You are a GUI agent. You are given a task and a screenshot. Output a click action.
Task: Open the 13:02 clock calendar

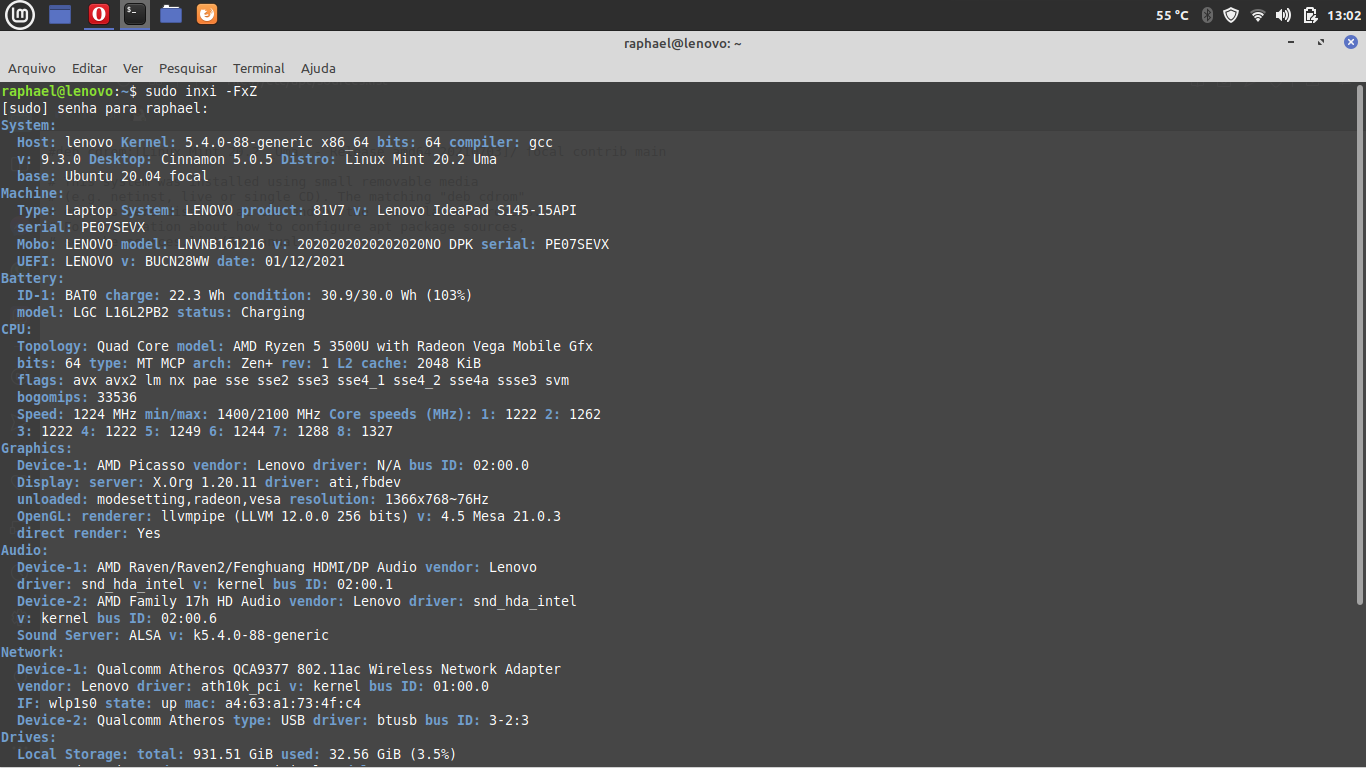pos(1343,15)
